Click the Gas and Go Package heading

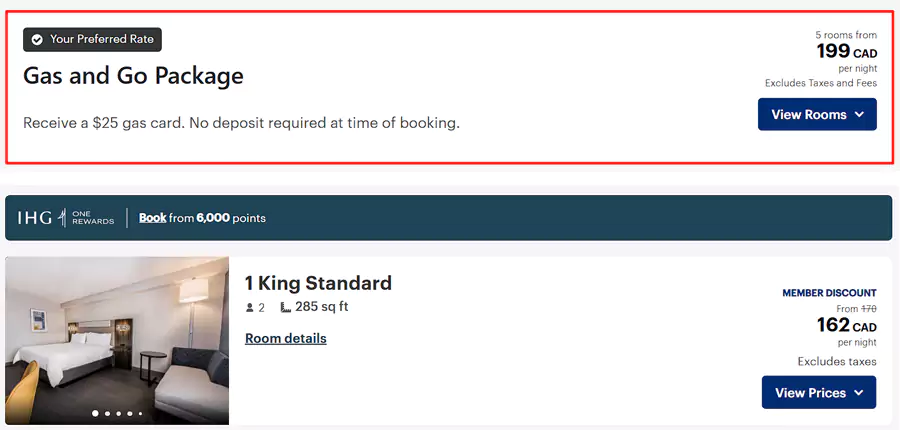133,76
